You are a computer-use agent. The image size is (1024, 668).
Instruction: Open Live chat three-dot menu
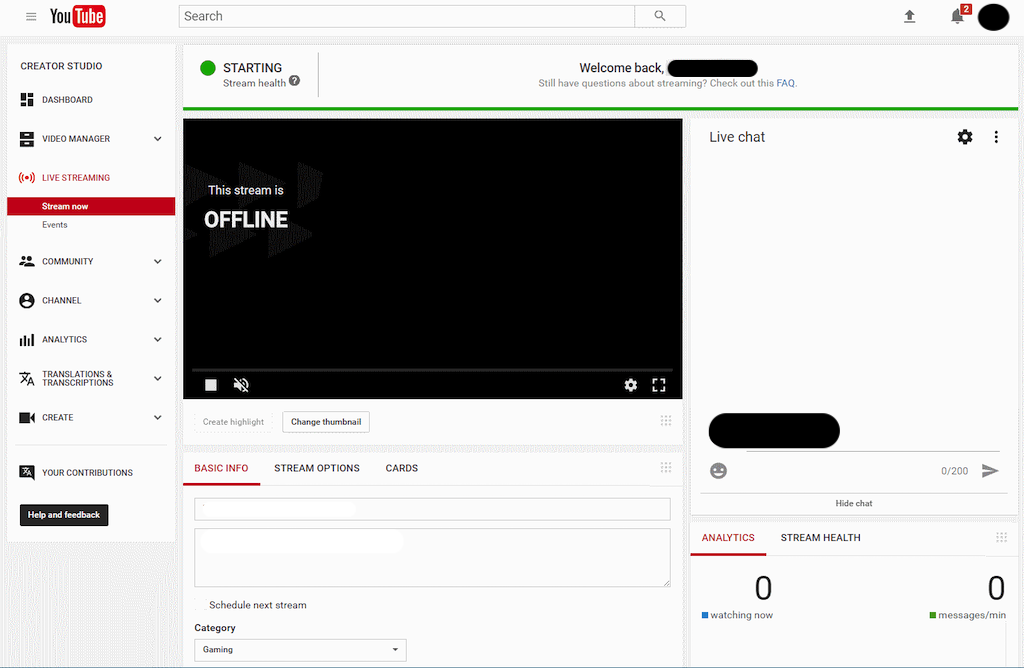tap(996, 136)
